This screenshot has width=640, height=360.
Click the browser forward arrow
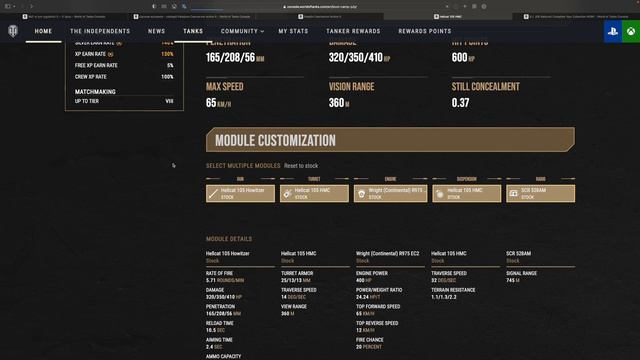click(x=31, y=6)
